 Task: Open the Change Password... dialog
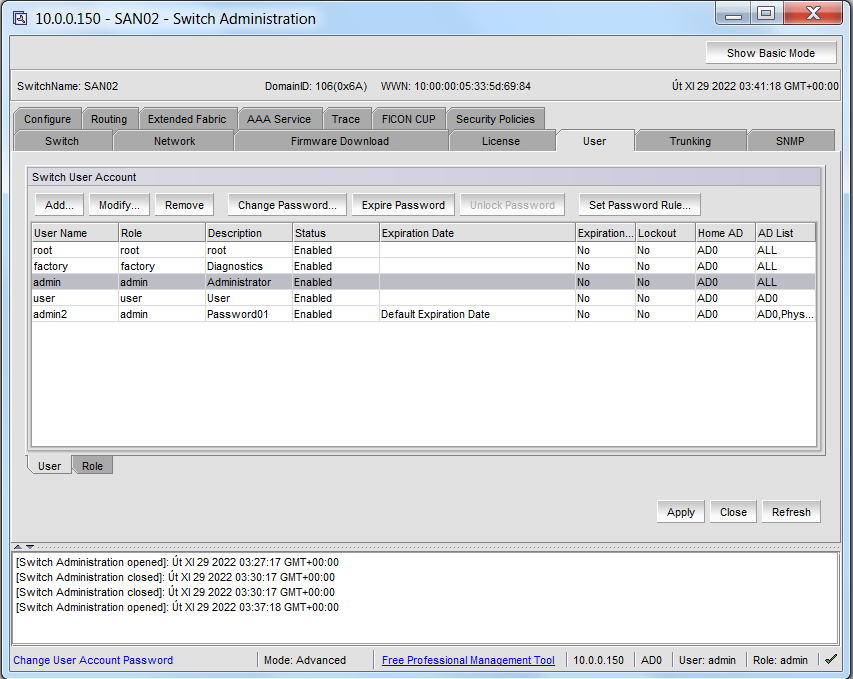[287, 205]
